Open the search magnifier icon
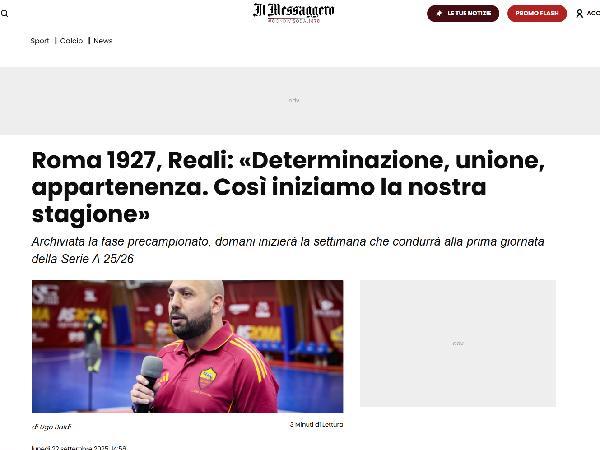 pos(5,14)
